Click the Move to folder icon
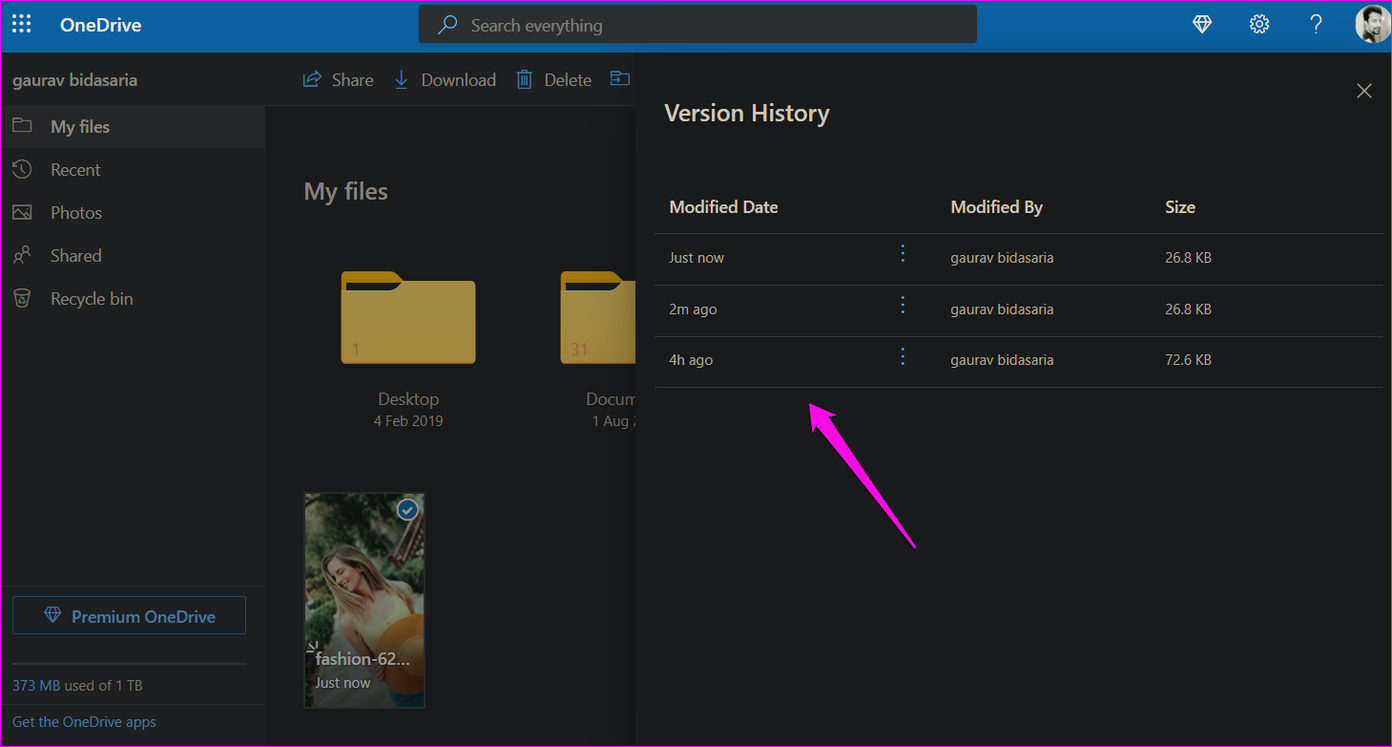Screen dimensions: 1392x747 coord(620,79)
